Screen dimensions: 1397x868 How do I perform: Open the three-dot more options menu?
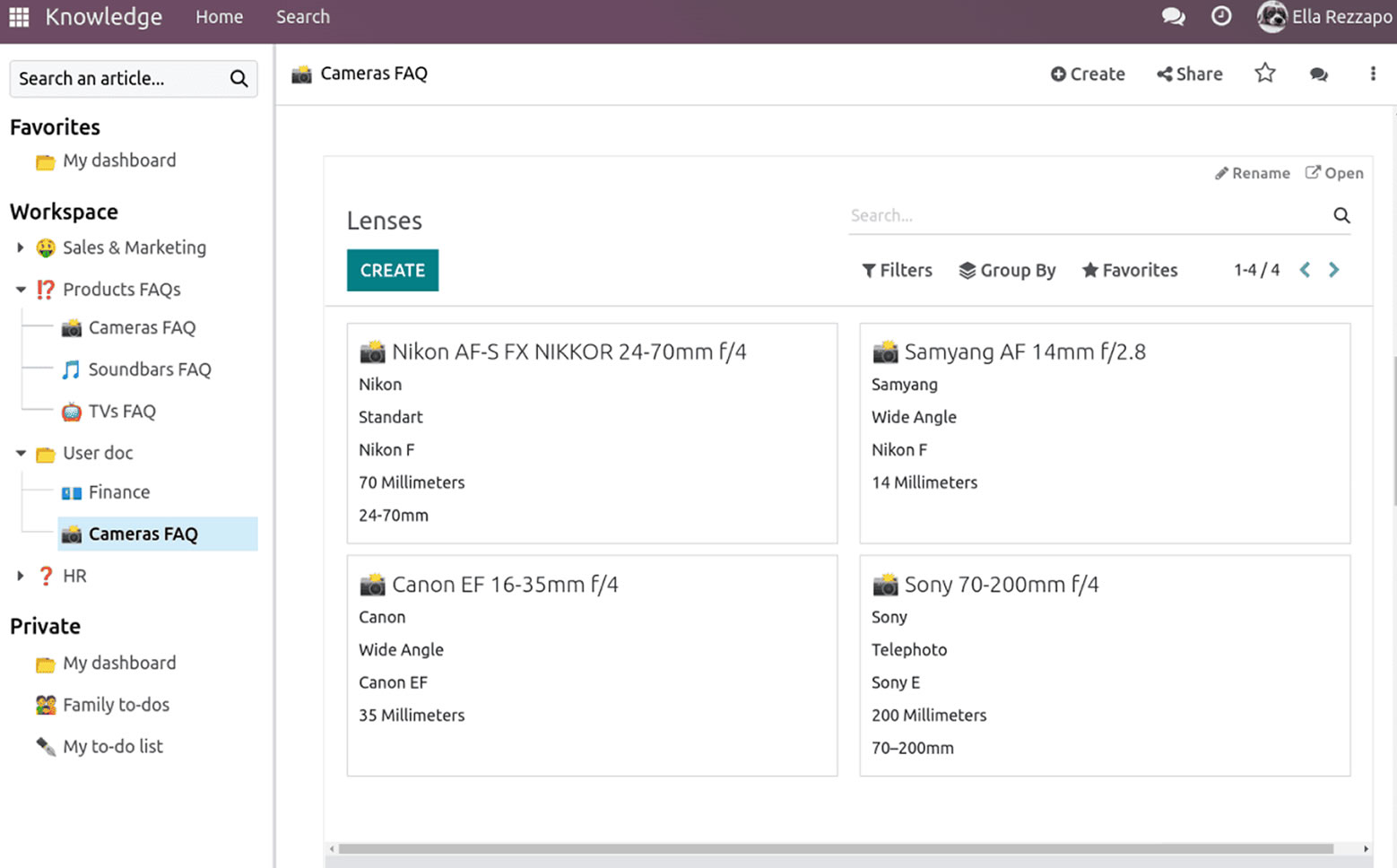pos(1373,74)
